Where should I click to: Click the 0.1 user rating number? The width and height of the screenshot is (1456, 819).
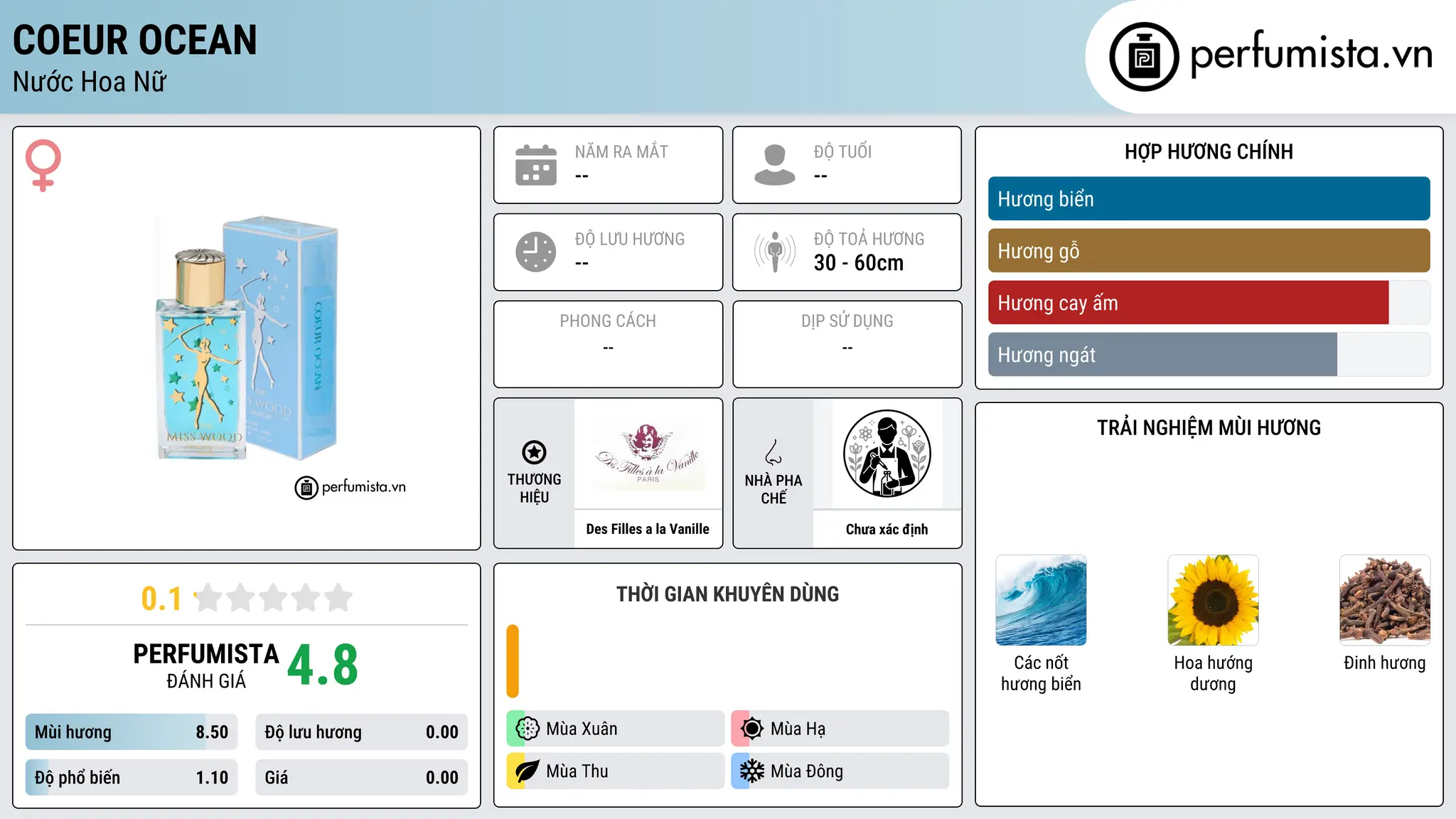161,599
